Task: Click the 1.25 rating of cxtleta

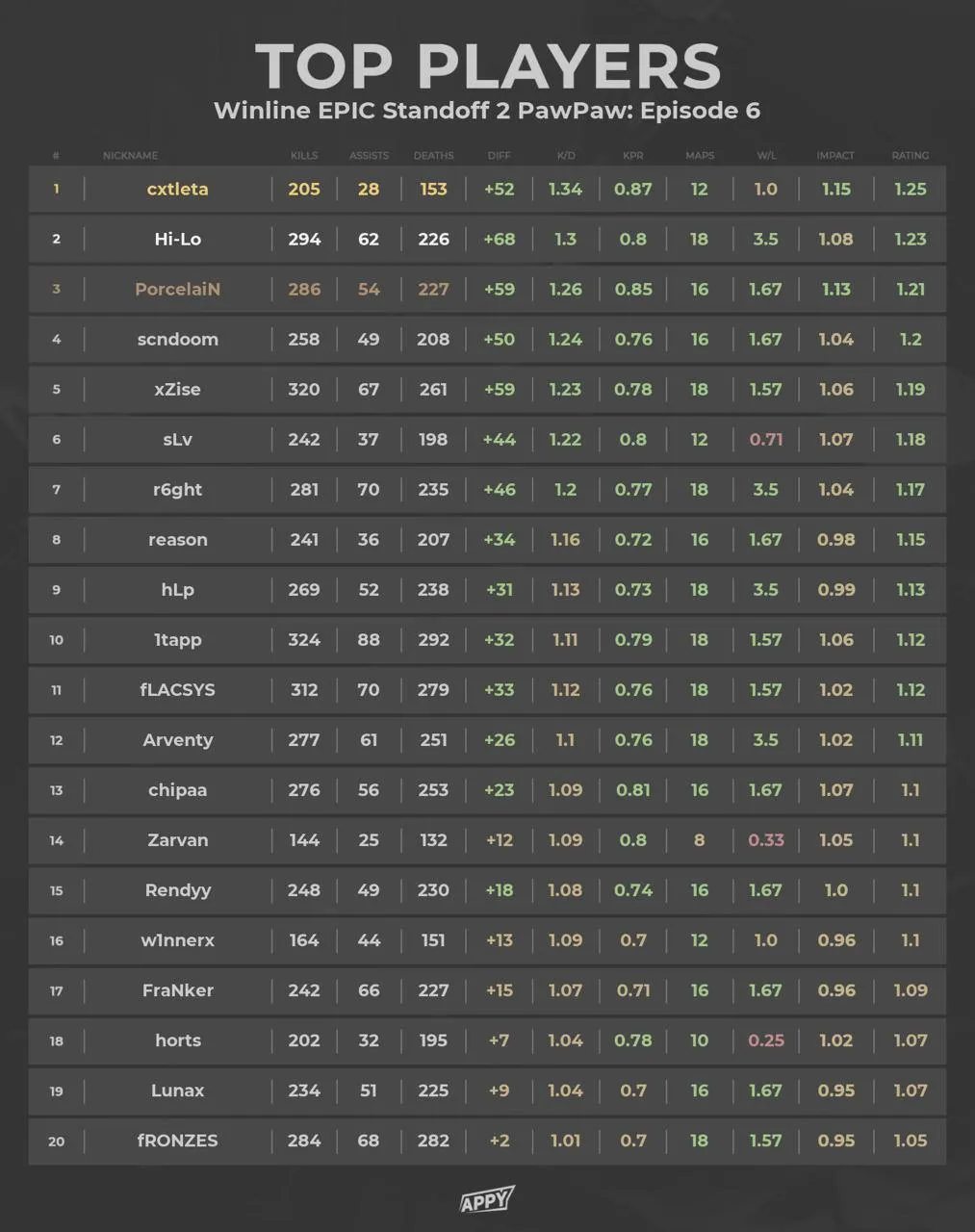Action: pyautogui.click(x=910, y=190)
